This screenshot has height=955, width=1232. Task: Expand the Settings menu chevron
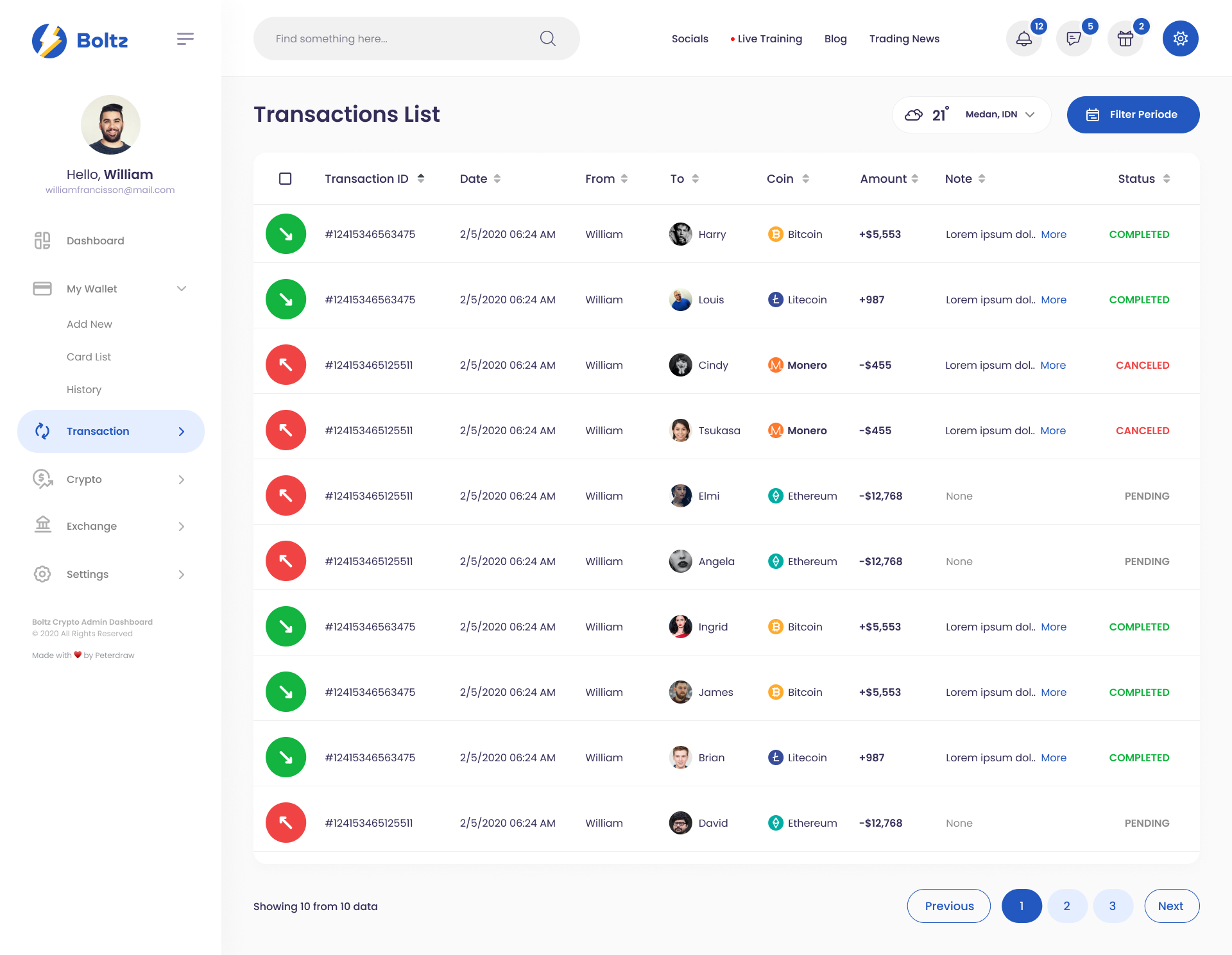click(x=182, y=574)
